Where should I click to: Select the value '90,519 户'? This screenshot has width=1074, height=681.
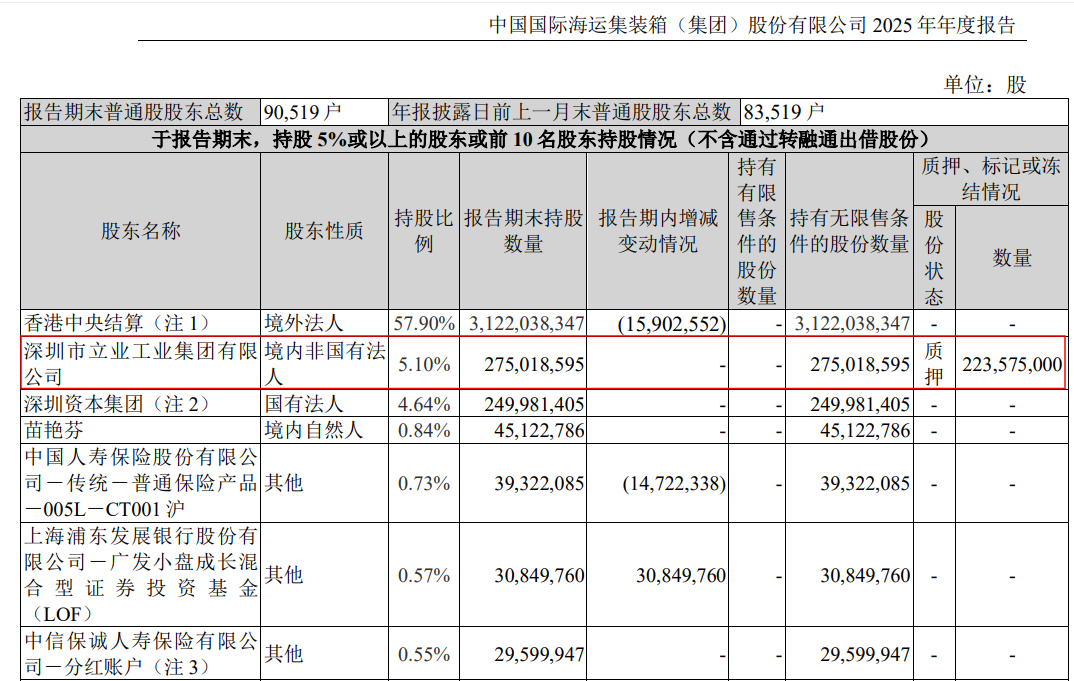pos(303,112)
